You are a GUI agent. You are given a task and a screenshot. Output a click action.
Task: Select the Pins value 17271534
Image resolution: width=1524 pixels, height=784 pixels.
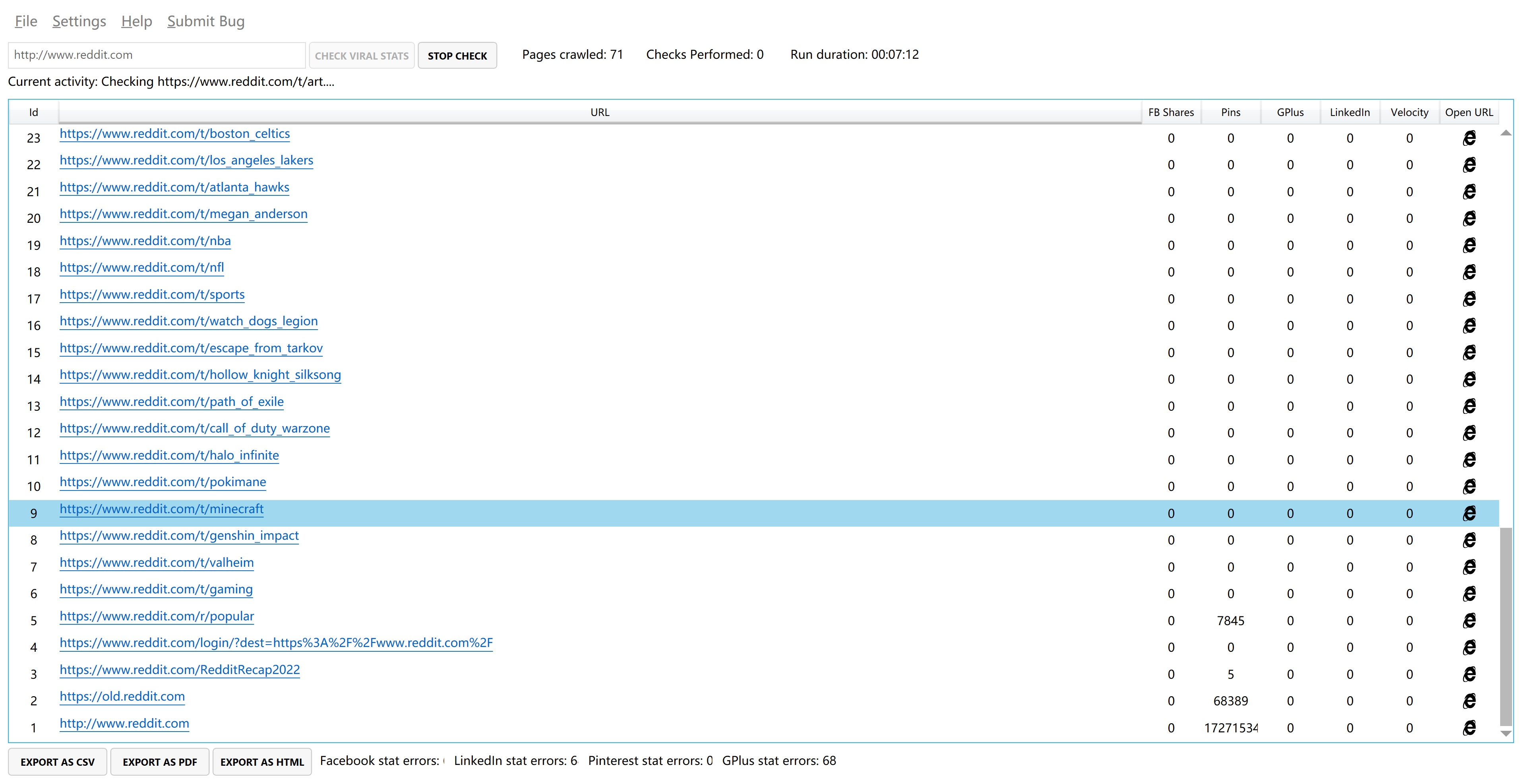coord(1231,728)
